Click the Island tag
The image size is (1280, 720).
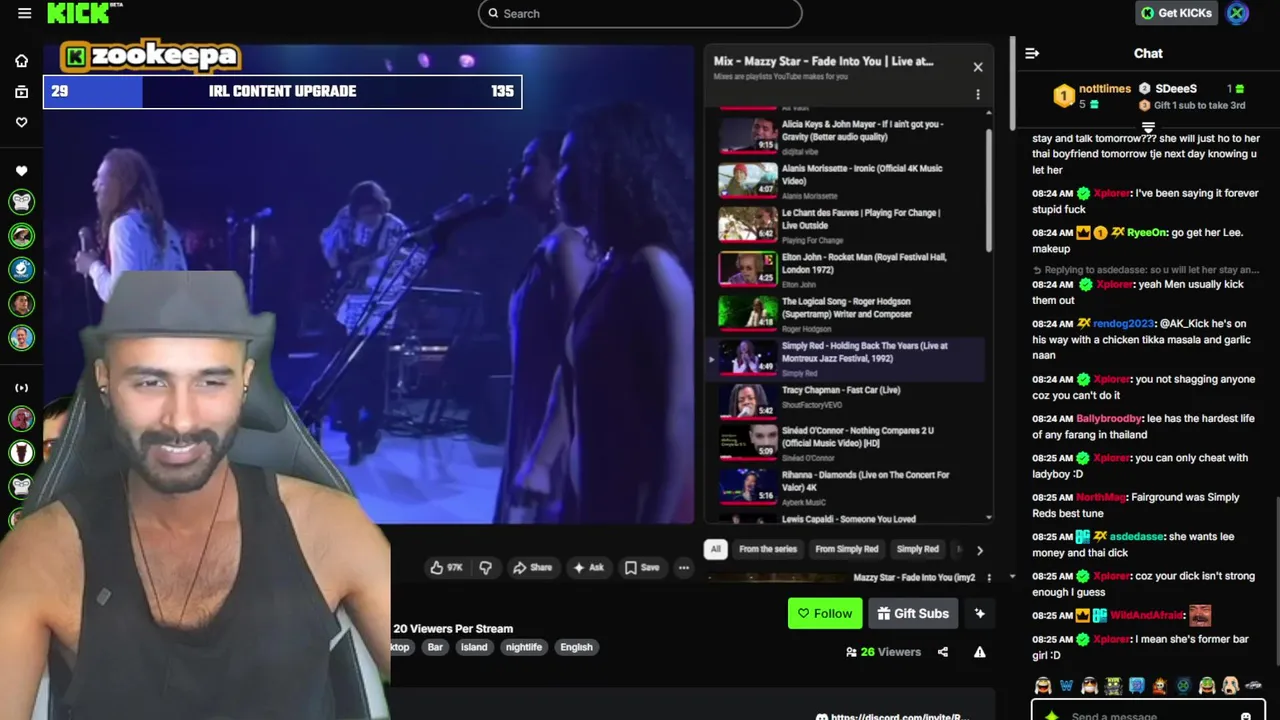(x=474, y=647)
